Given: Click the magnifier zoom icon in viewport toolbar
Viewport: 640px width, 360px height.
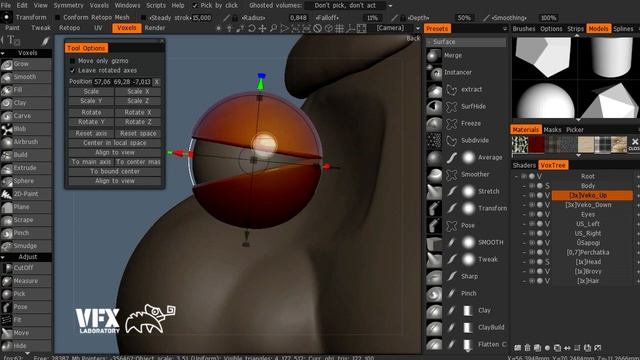Looking at the screenshot, I should pyautogui.click(x=273, y=28).
